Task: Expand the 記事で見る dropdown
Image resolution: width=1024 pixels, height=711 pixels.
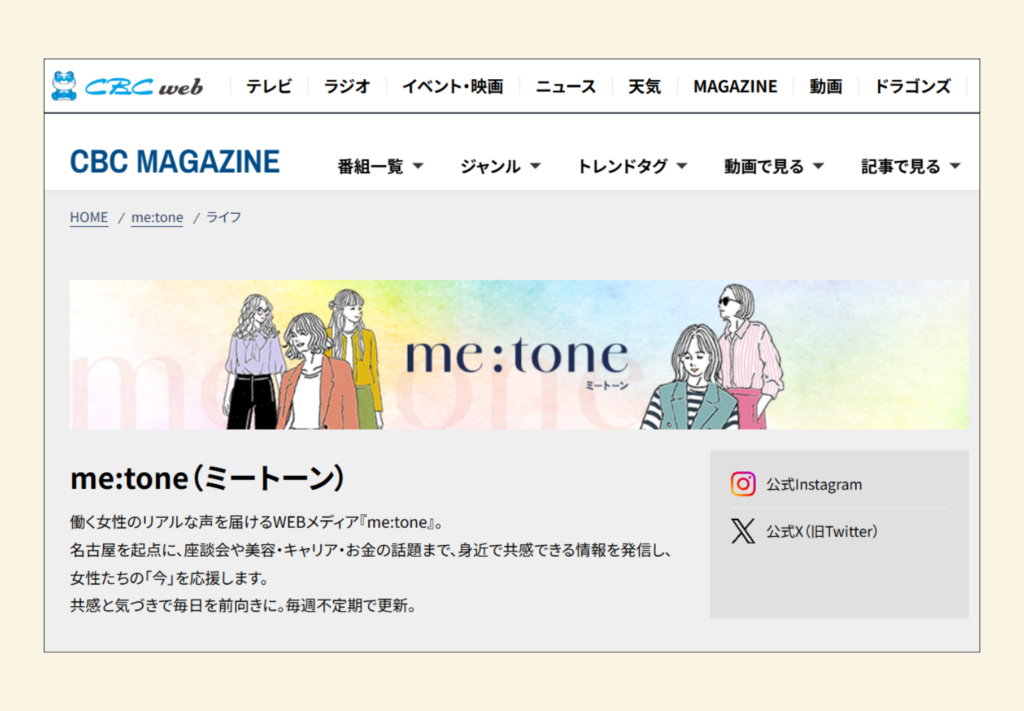Action: tap(910, 167)
